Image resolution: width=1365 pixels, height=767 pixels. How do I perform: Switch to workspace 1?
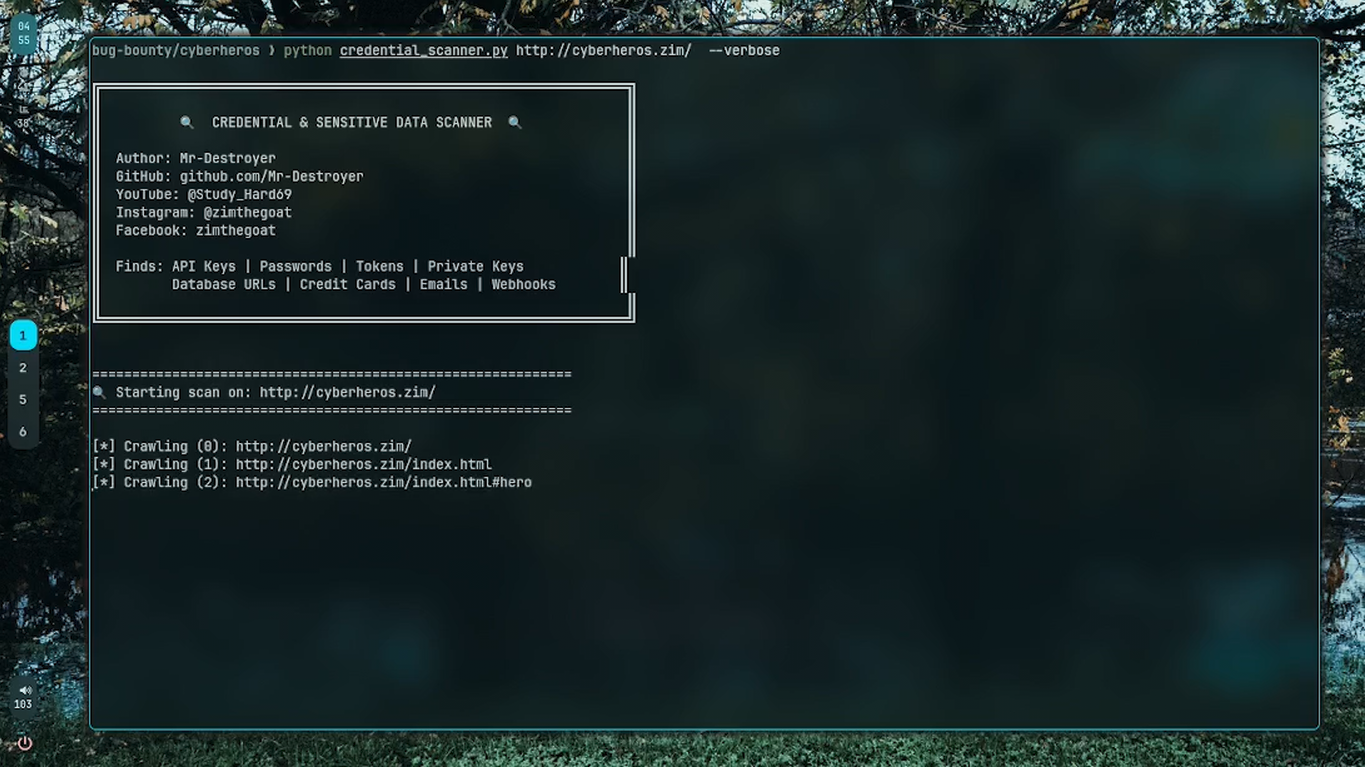tap(23, 335)
